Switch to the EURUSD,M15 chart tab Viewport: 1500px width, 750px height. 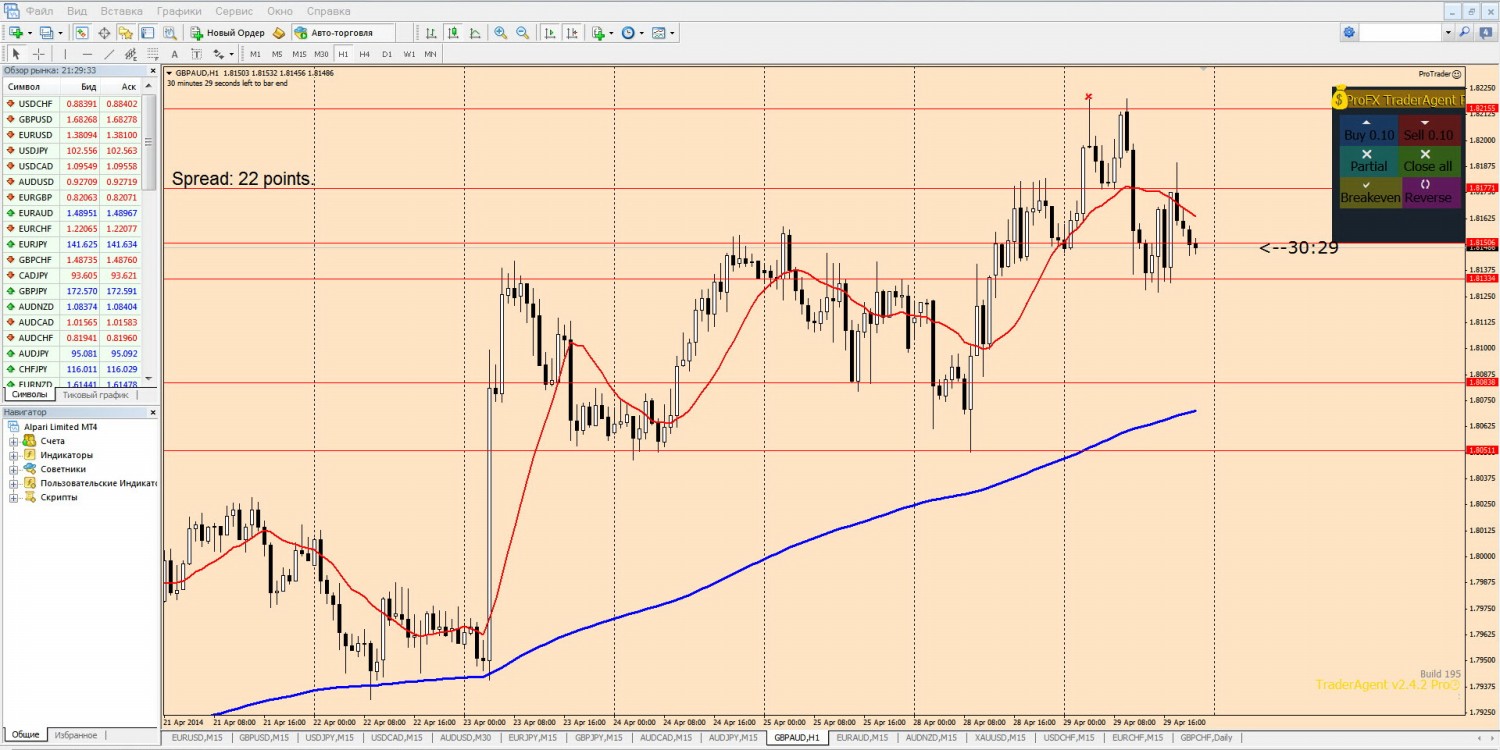196,738
